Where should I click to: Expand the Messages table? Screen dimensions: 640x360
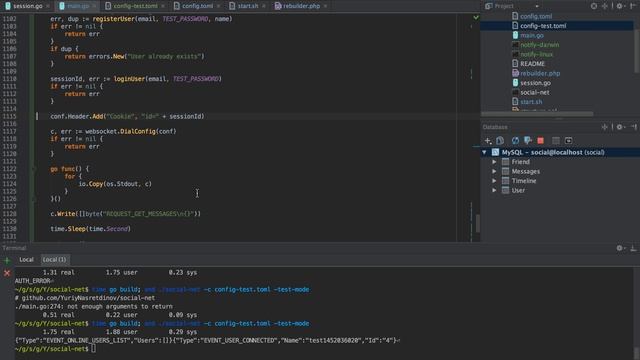pos(494,171)
